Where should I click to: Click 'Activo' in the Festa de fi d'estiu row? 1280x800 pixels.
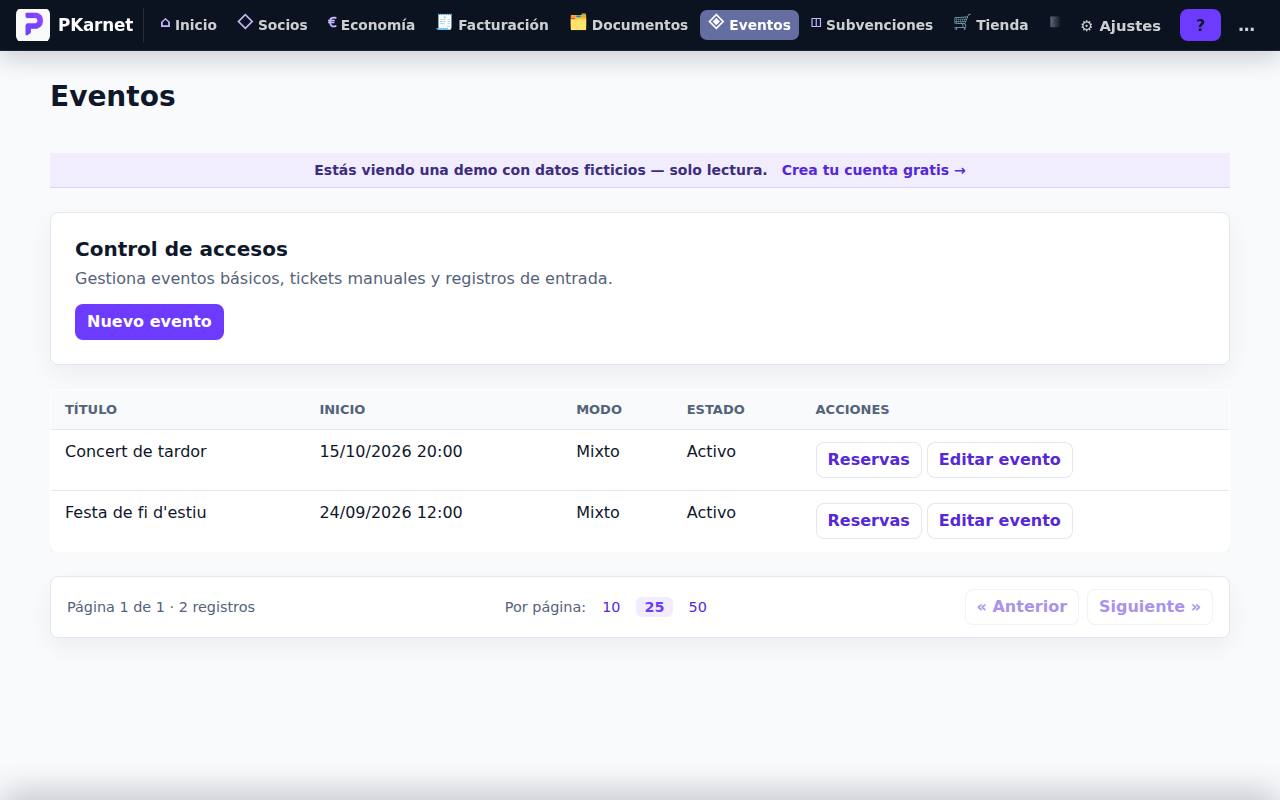click(x=711, y=513)
